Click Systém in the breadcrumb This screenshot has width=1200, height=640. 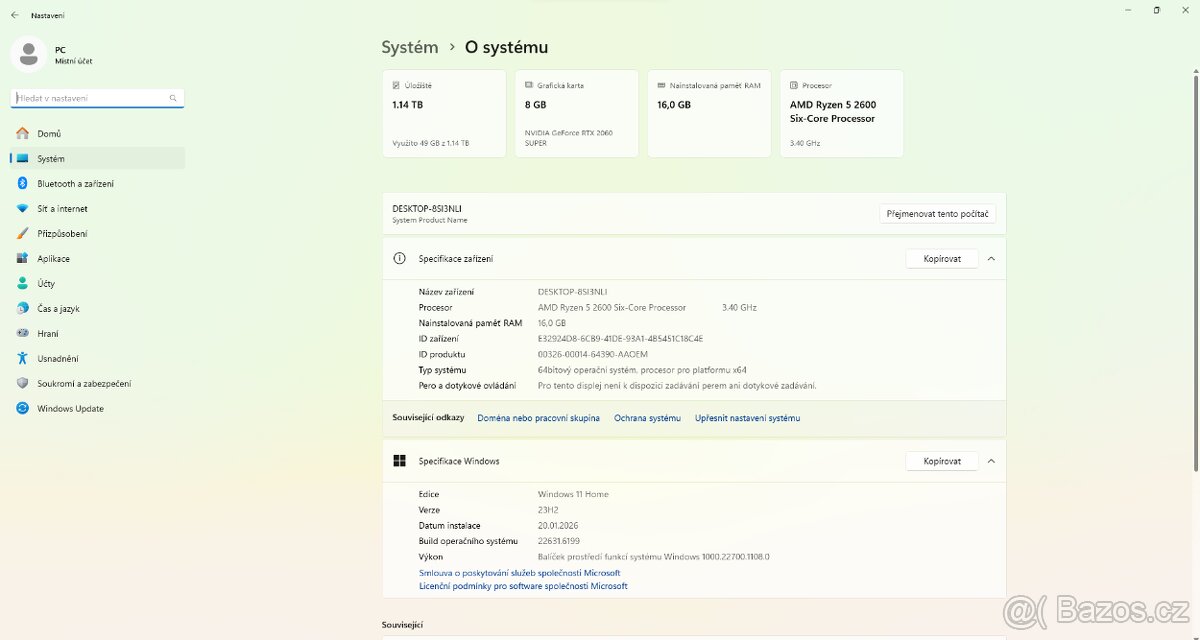coord(409,47)
